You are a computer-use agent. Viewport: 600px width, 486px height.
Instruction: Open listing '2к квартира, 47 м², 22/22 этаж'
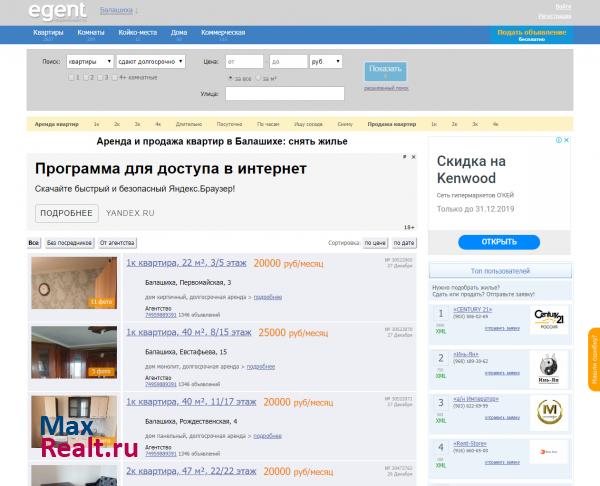pyautogui.click(x=191, y=471)
